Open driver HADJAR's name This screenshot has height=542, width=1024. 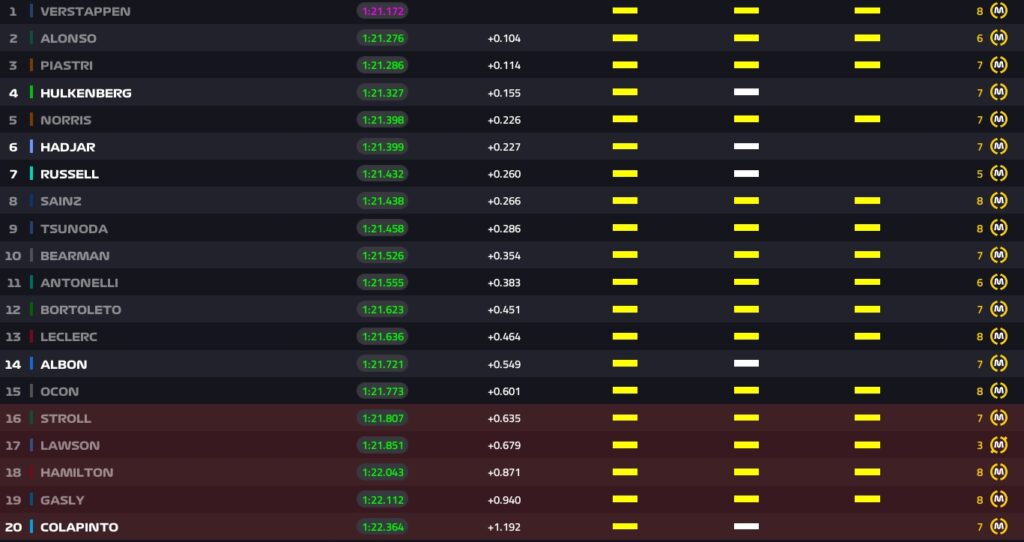coord(67,147)
